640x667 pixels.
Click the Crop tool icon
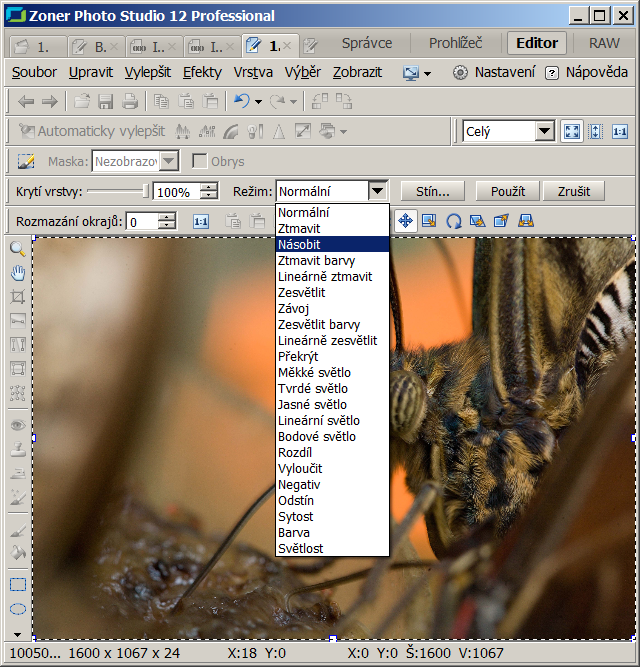pyautogui.click(x=17, y=297)
